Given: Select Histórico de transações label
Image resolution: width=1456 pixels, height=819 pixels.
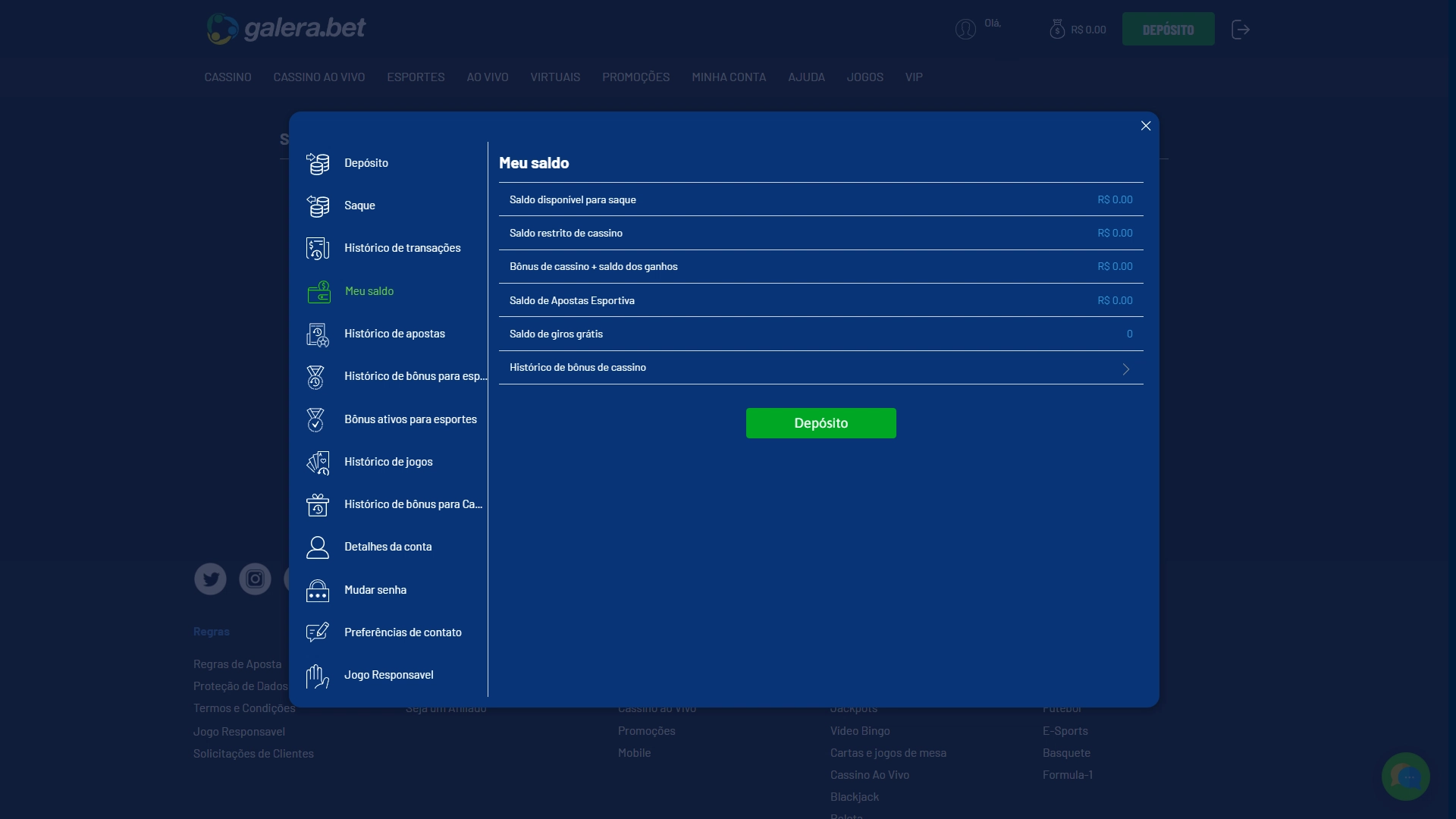Looking at the screenshot, I should coord(403,248).
